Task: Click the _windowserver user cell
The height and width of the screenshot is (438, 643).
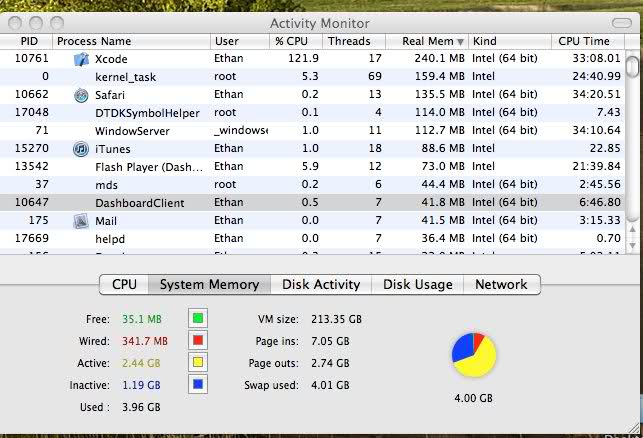Action: (241, 130)
